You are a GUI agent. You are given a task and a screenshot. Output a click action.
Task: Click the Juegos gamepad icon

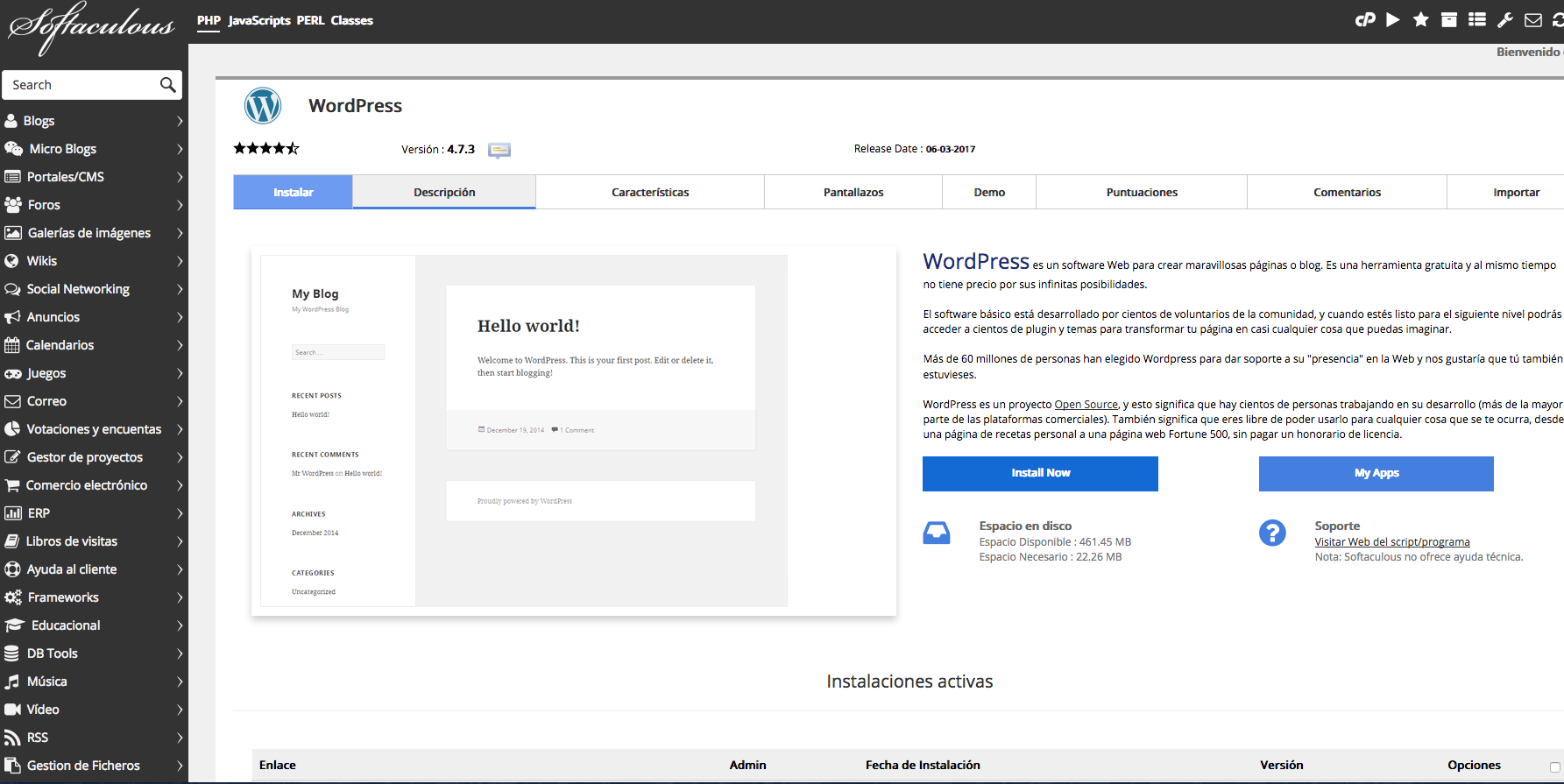[x=12, y=373]
